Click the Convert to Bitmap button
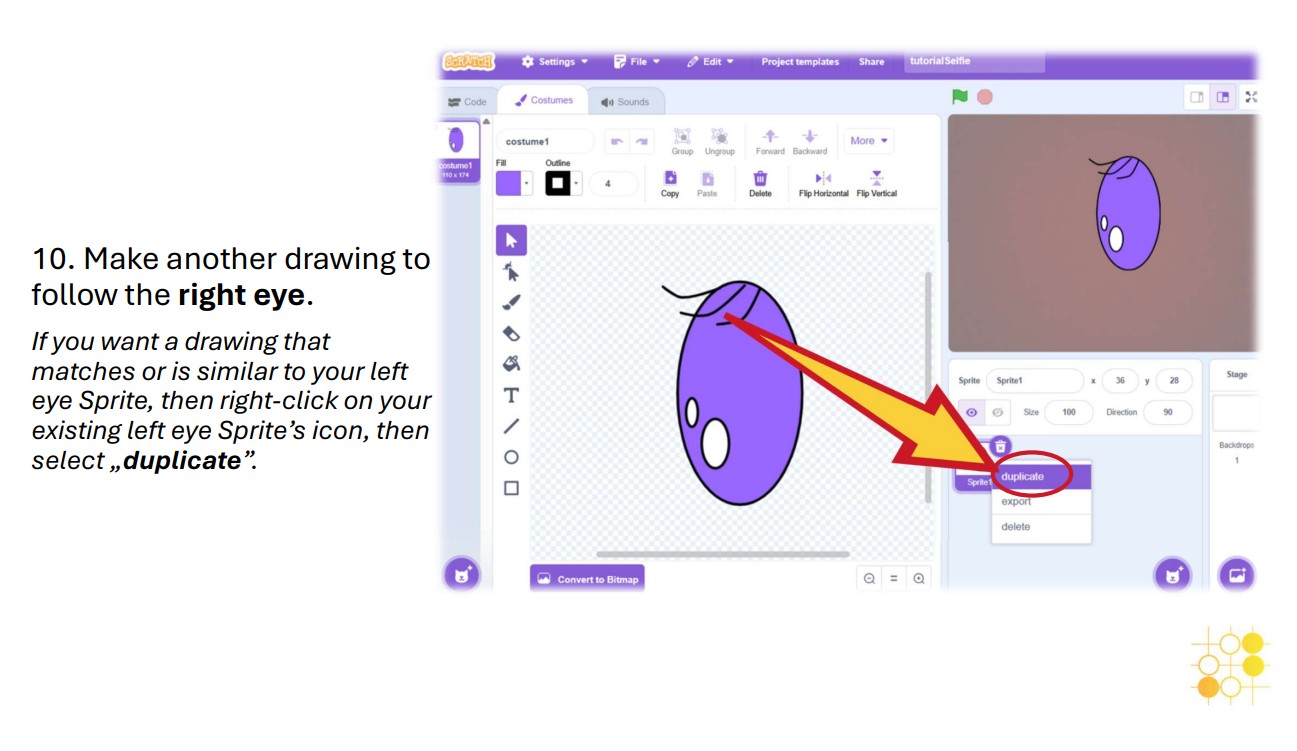Screen dimensions: 1297x751 pyautogui.click(x=588, y=578)
